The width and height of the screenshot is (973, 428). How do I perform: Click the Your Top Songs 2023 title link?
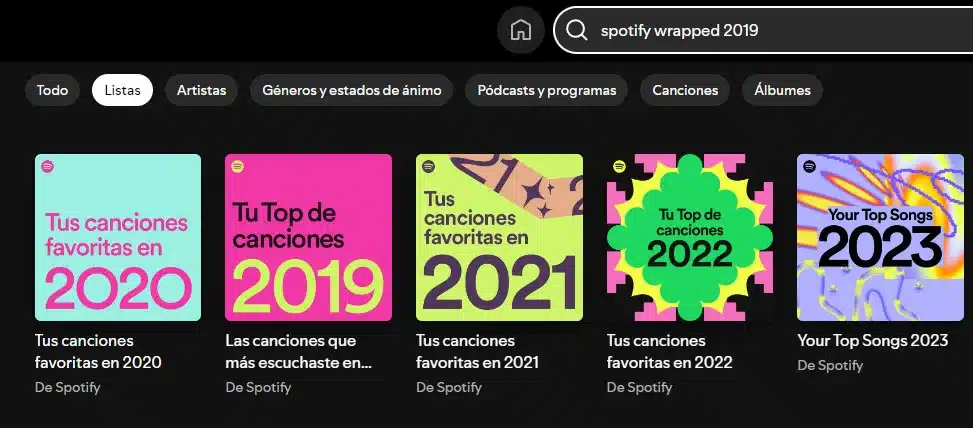click(872, 341)
